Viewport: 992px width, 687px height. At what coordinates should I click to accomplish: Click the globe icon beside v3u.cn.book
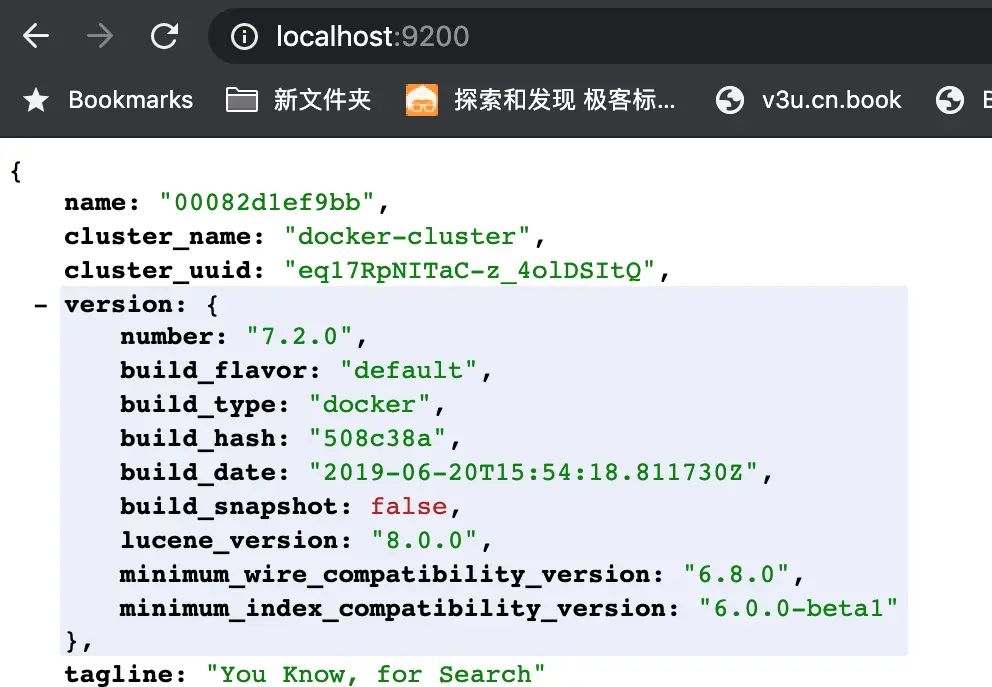(729, 100)
